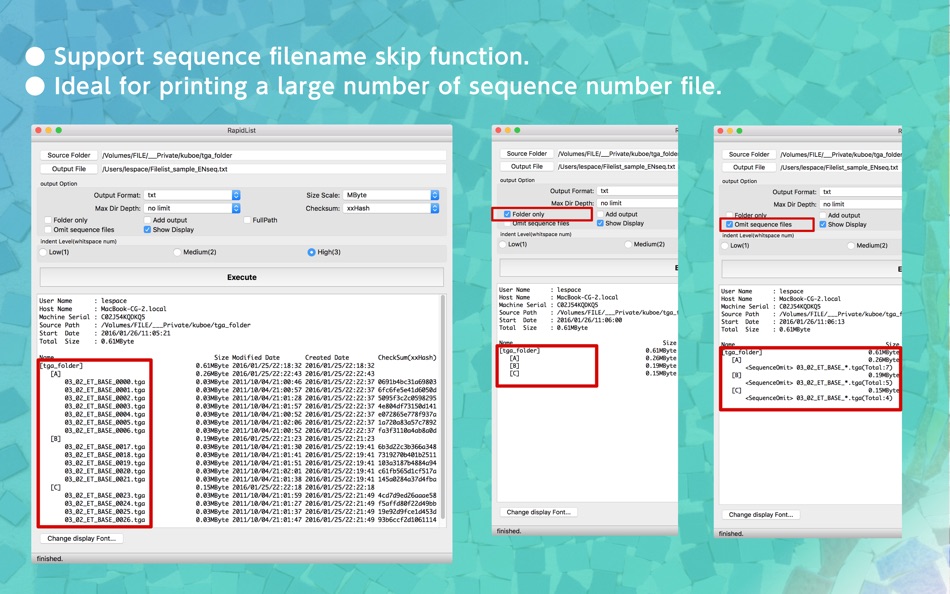Image resolution: width=950 pixels, height=594 pixels.
Task: Open the Size Scale MByte dropdown
Action: click(x=391, y=195)
